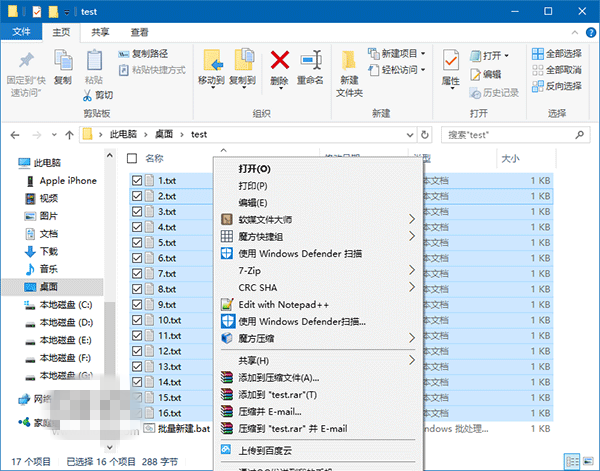Select 本地磁盘 (C:) in navigation pane
The width and height of the screenshot is (600, 471).
pyautogui.click(x=65, y=305)
